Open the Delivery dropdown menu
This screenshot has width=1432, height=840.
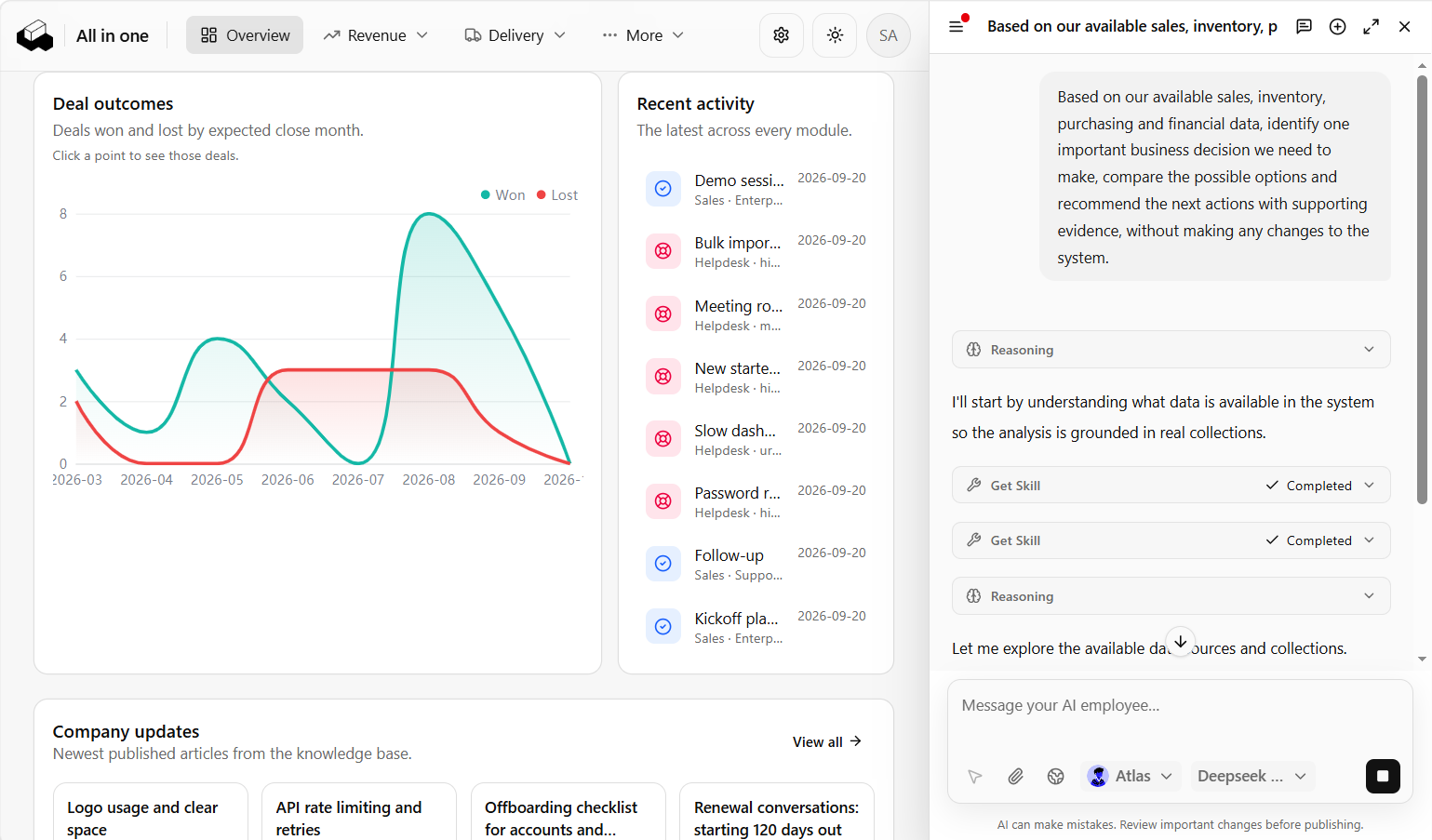(515, 35)
